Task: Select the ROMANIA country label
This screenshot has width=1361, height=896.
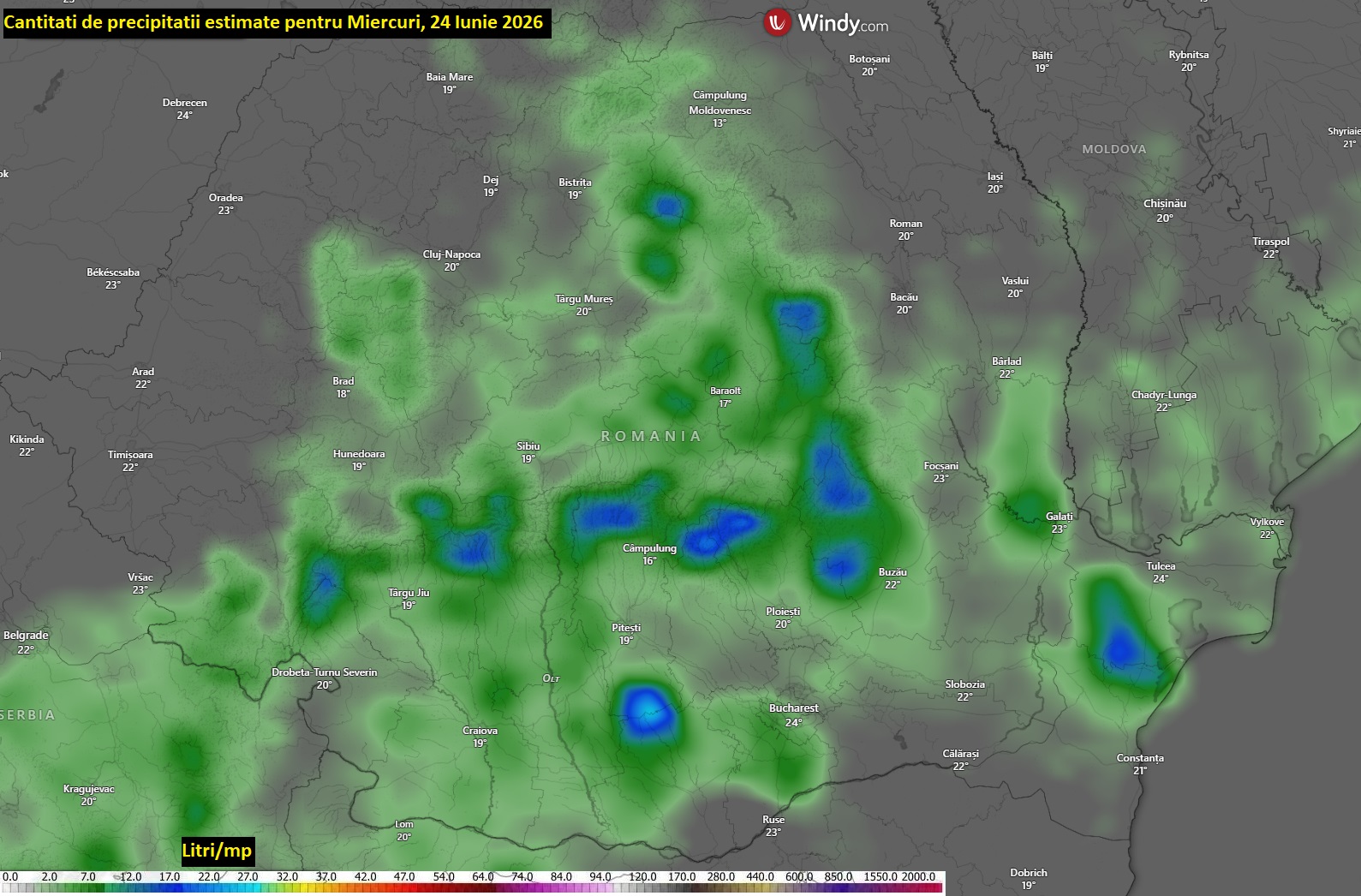Action: [x=651, y=436]
